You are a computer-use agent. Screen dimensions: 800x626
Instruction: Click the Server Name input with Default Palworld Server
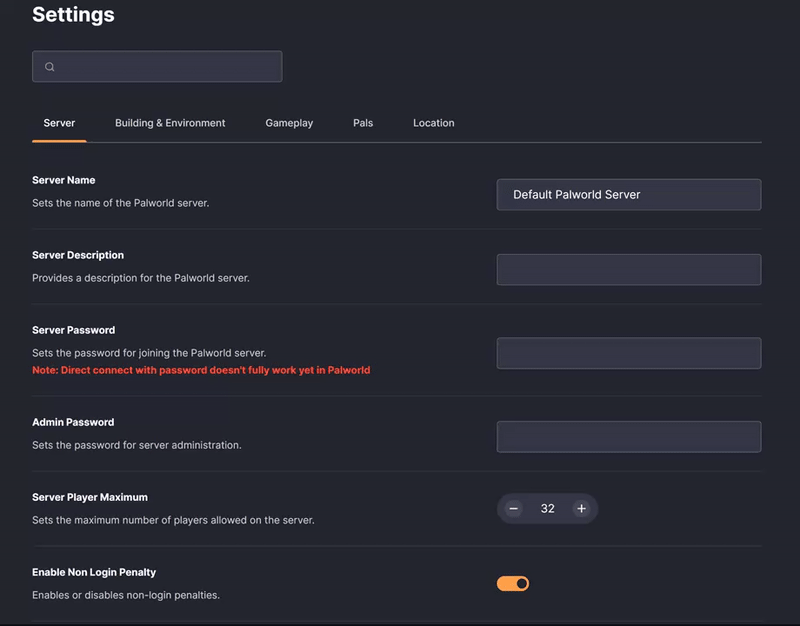click(628, 195)
